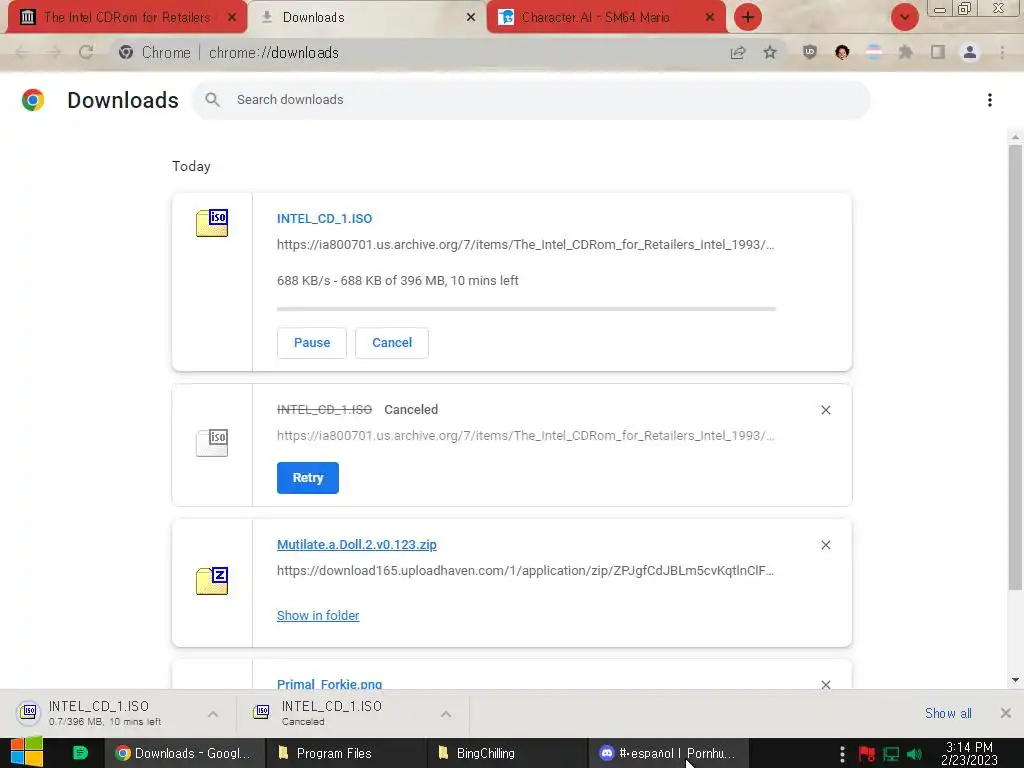Image resolution: width=1024 pixels, height=768 pixels.
Task: Close the Downloads browser tab
Action: pyautogui.click(x=471, y=18)
